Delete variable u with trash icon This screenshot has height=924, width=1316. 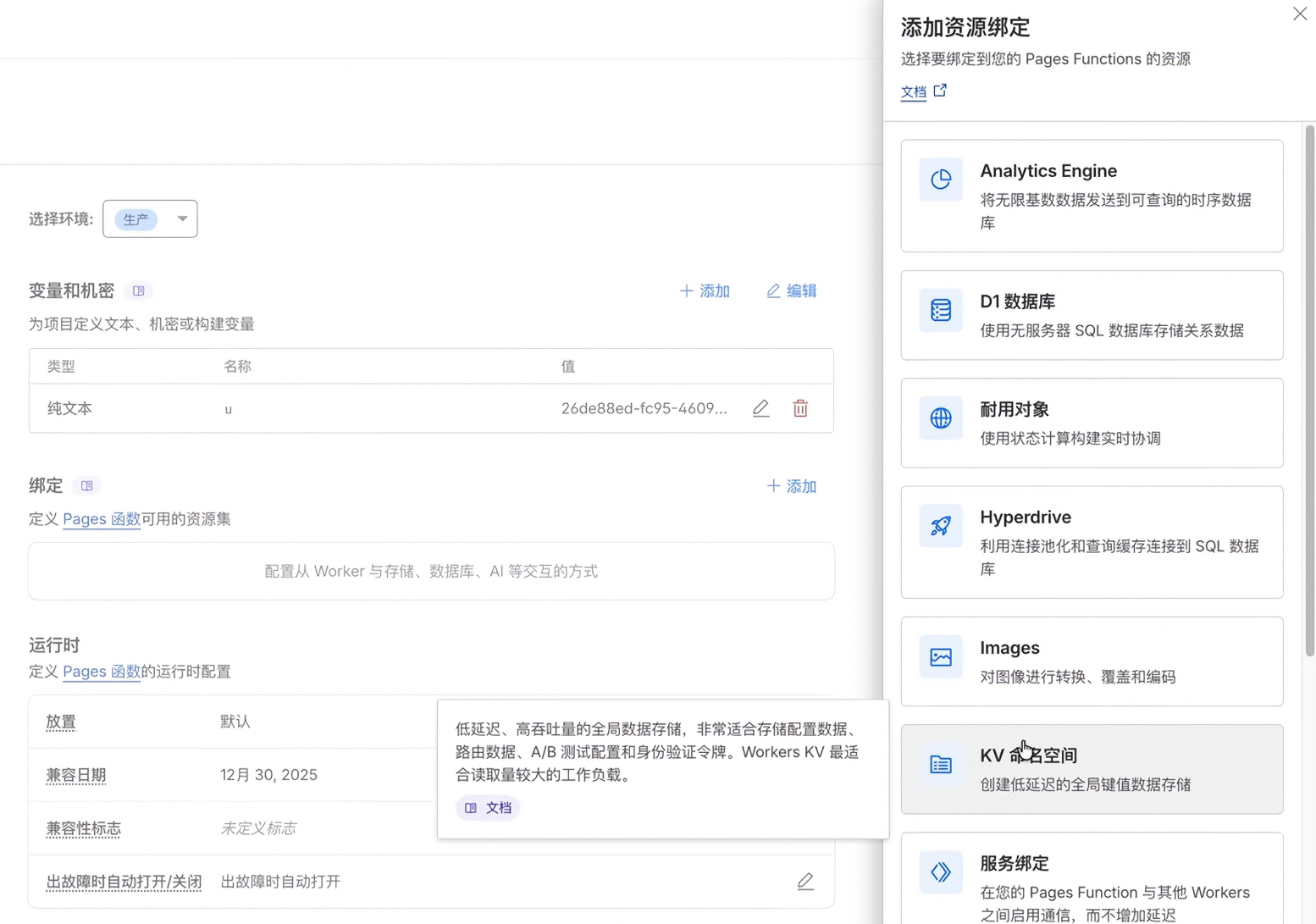[800, 408]
